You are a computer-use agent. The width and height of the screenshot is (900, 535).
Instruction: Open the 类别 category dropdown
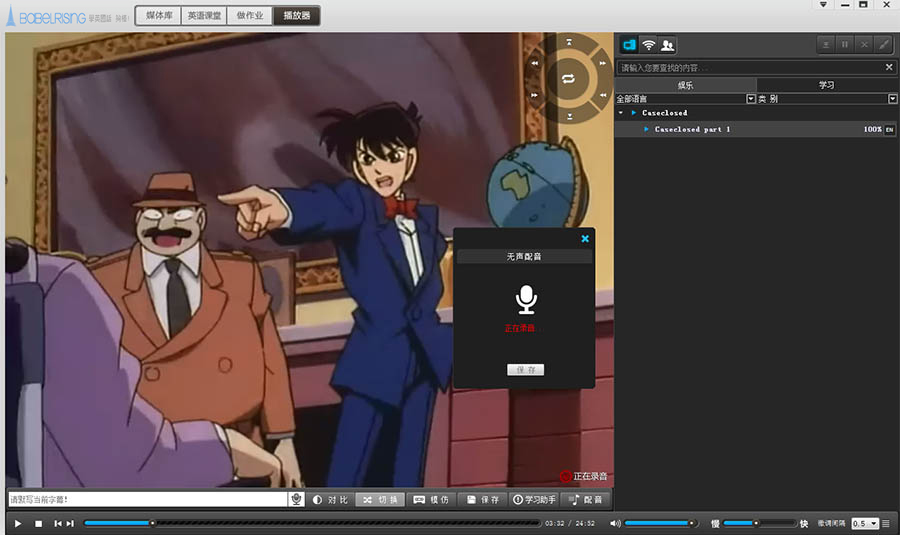click(x=893, y=99)
